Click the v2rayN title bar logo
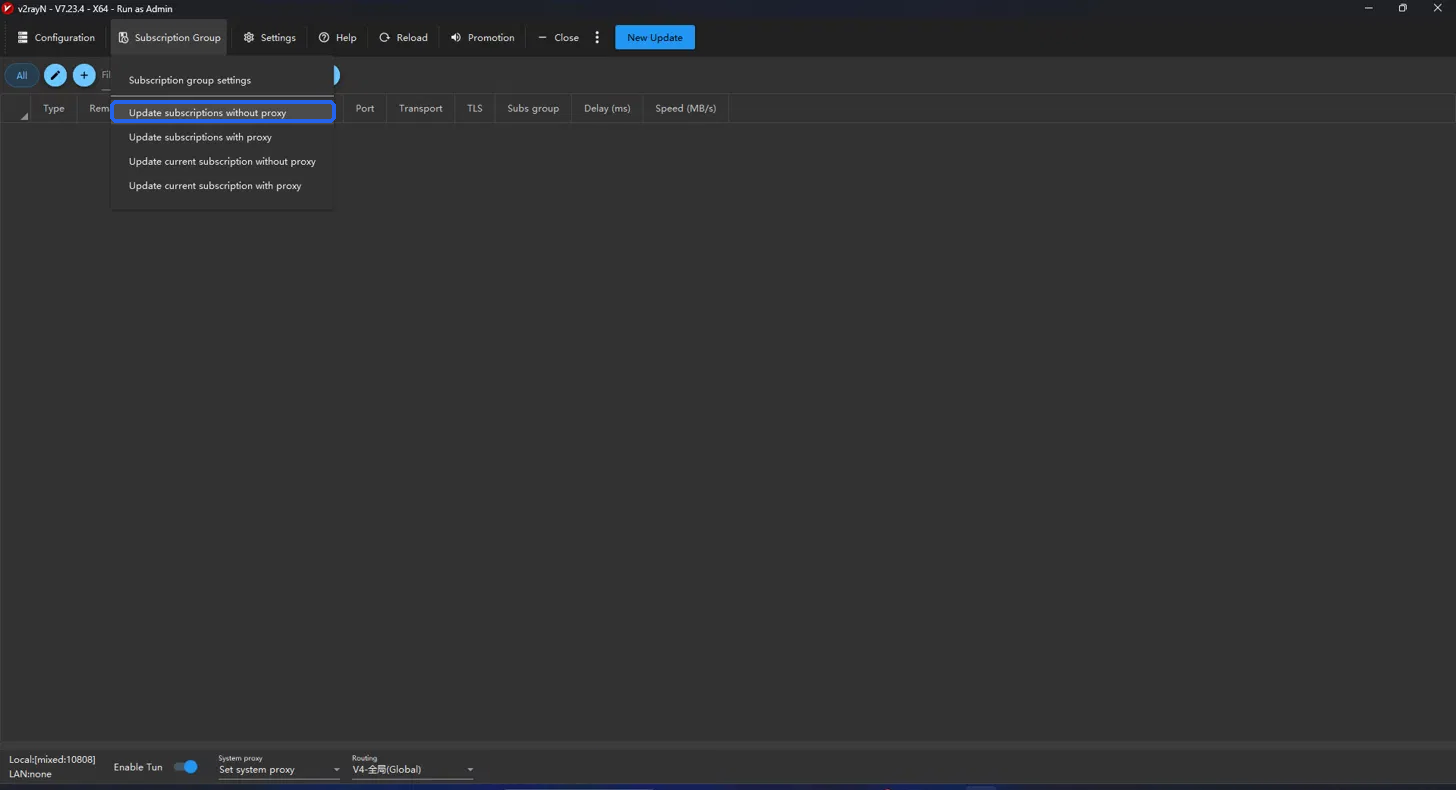 [8, 9]
